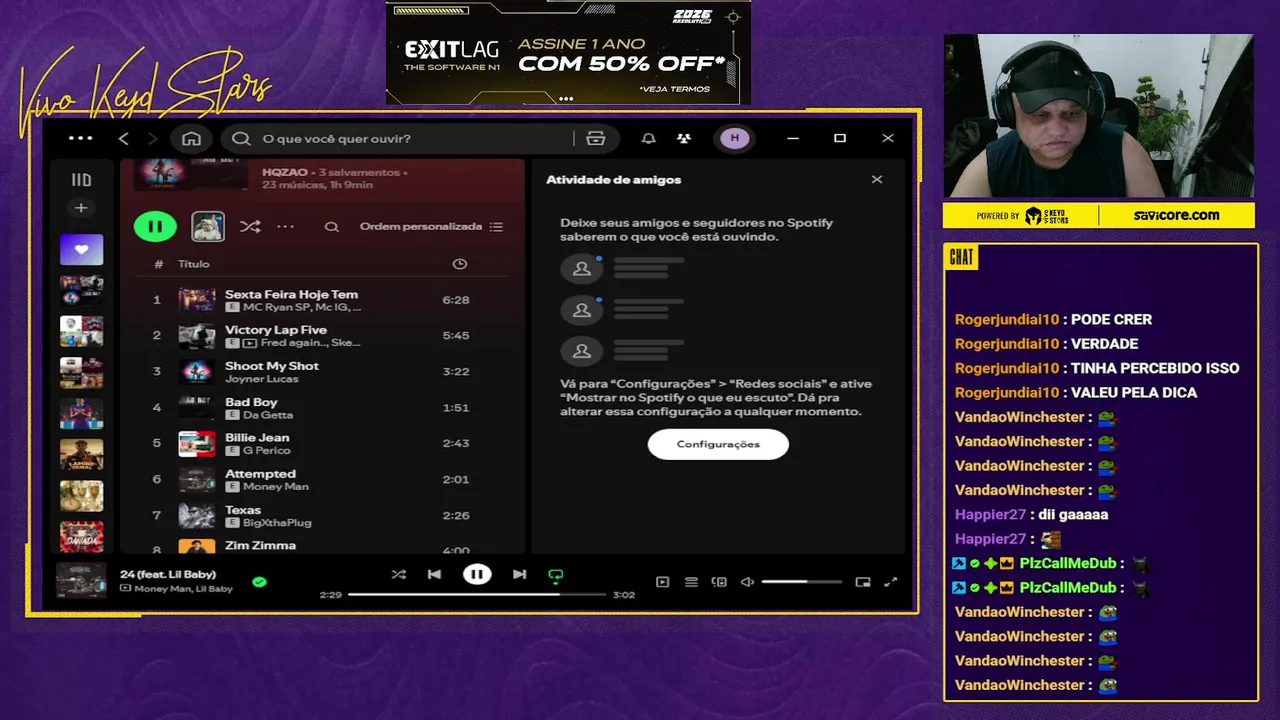The width and height of the screenshot is (1280, 720).
Task: Open Liked Songs heart tile in sidebar
Action: point(82,250)
